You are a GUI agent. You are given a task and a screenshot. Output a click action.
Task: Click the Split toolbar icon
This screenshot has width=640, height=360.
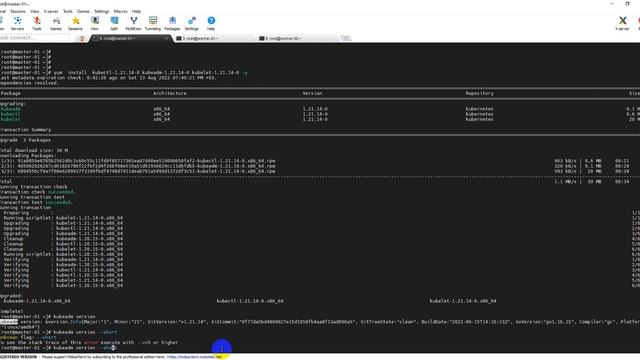click(x=114, y=23)
